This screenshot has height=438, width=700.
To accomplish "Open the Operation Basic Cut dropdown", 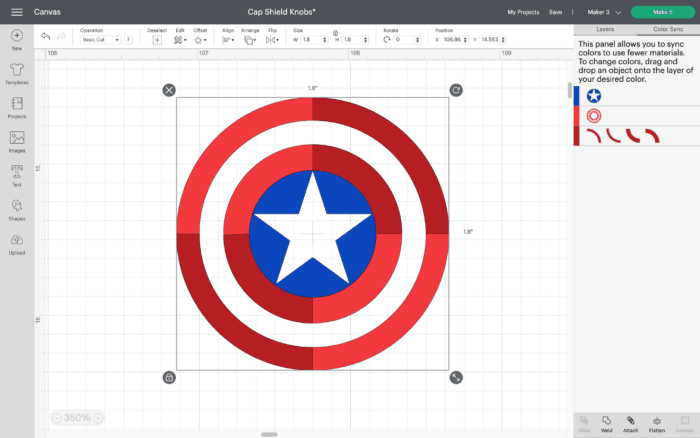I will [x=101, y=40].
